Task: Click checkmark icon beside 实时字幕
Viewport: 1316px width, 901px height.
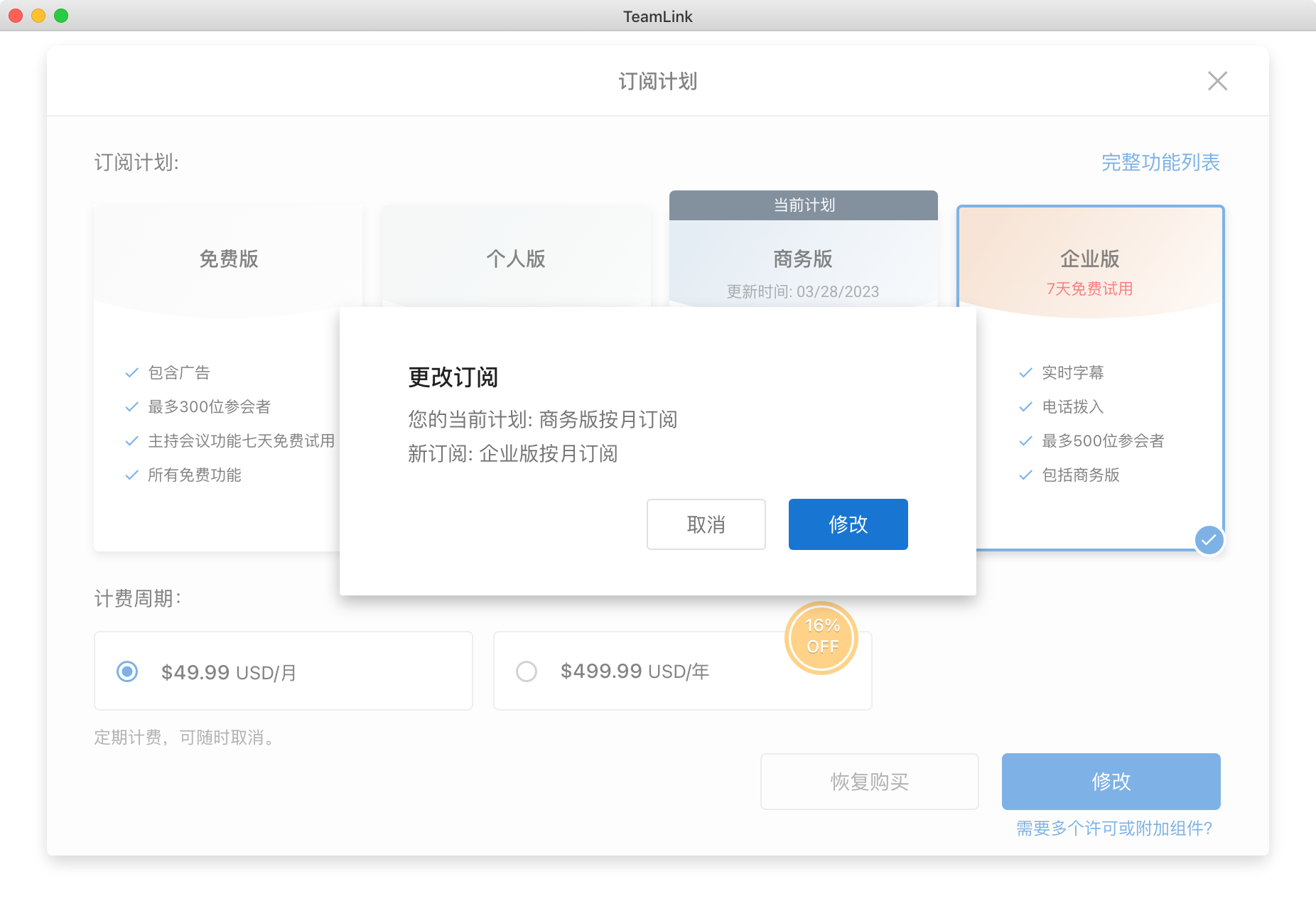Action: click(x=1025, y=372)
